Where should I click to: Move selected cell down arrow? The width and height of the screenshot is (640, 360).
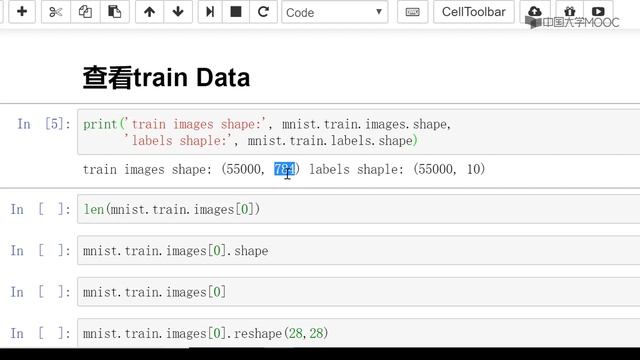point(178,12)
